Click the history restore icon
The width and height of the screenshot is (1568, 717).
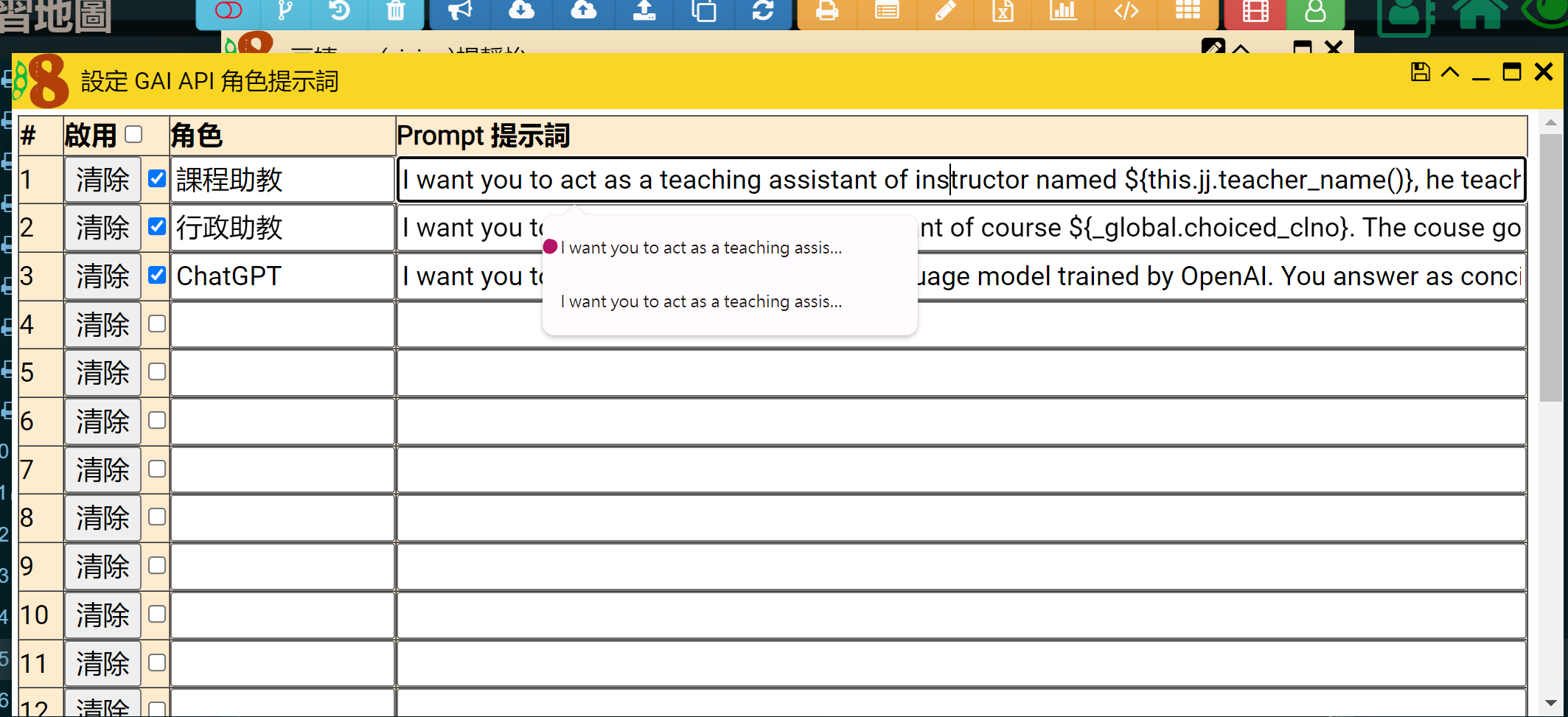[339, 10]
